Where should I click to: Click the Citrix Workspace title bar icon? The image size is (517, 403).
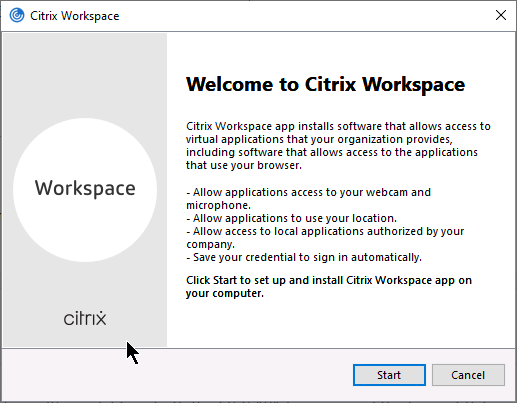[x=17, y=15]
